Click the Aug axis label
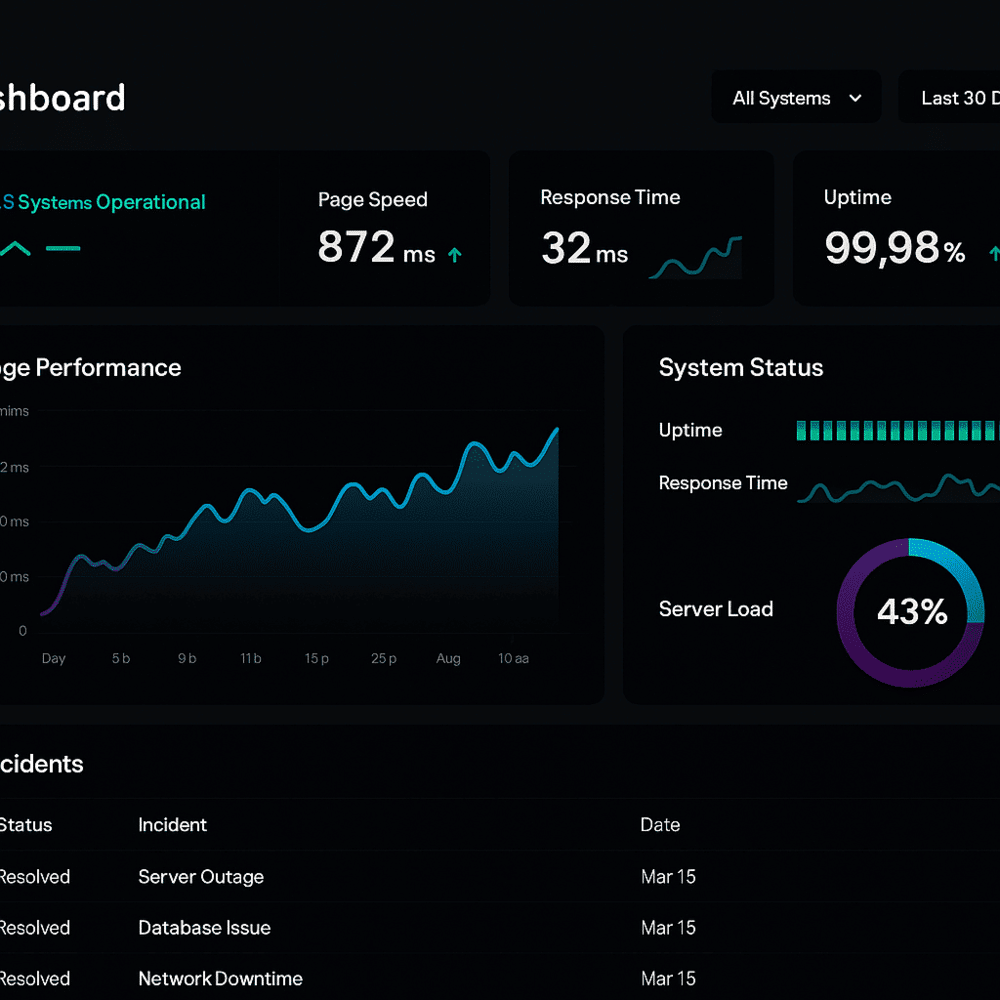The image size is (1000, 1000). coord(448,658)
